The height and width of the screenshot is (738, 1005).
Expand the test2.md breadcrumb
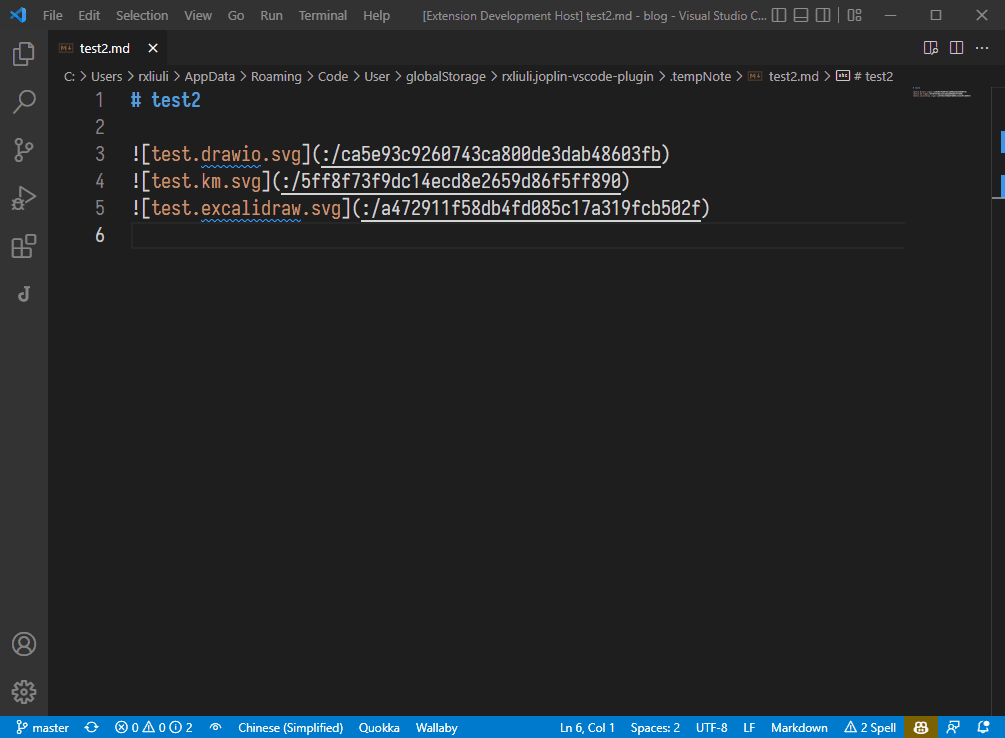[x=793, y=76]
